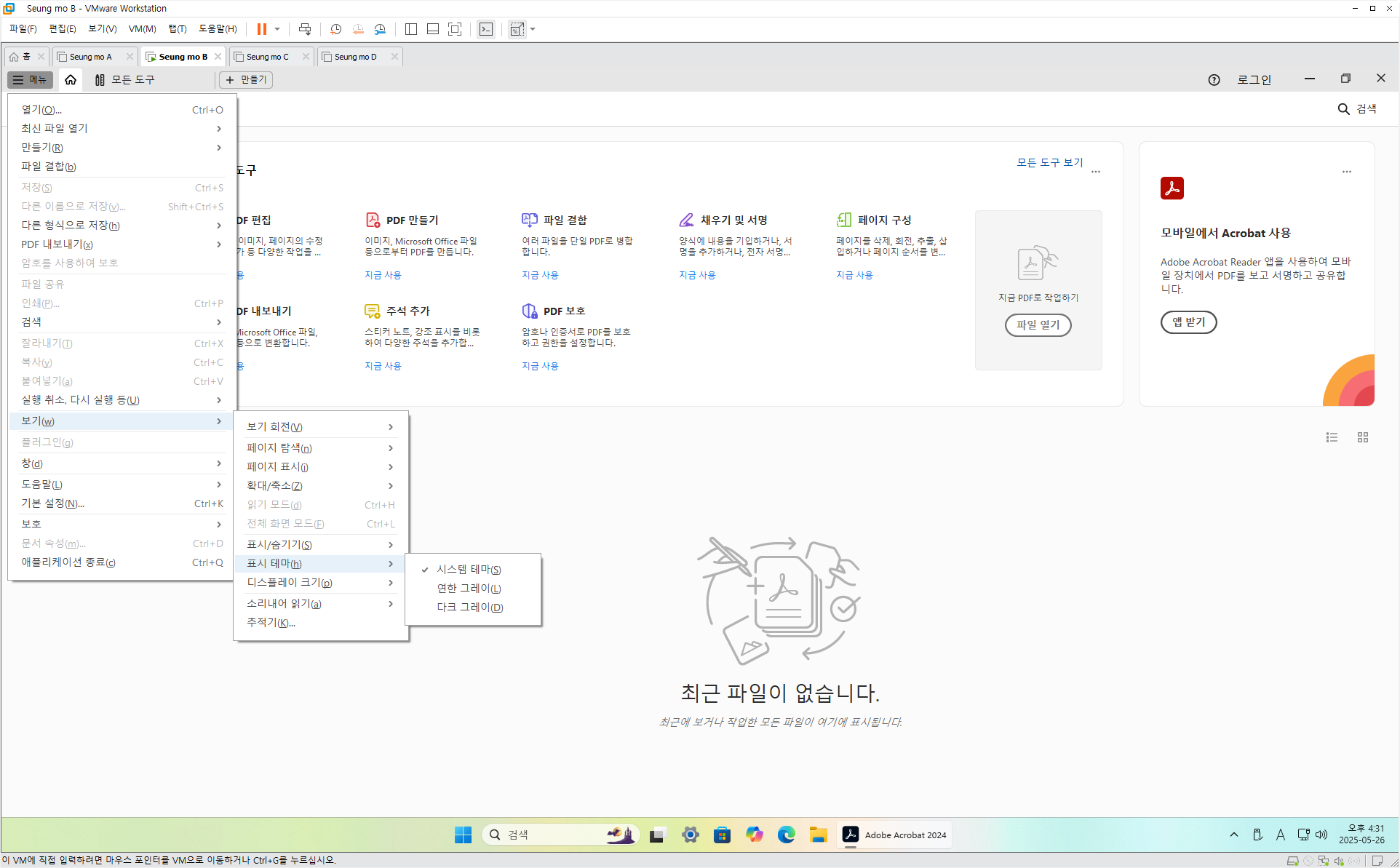This screenshot has width=1400, height=868.
Task: Click the 채우기 및 서명 tool icon
Action: [x=686, y=220]
